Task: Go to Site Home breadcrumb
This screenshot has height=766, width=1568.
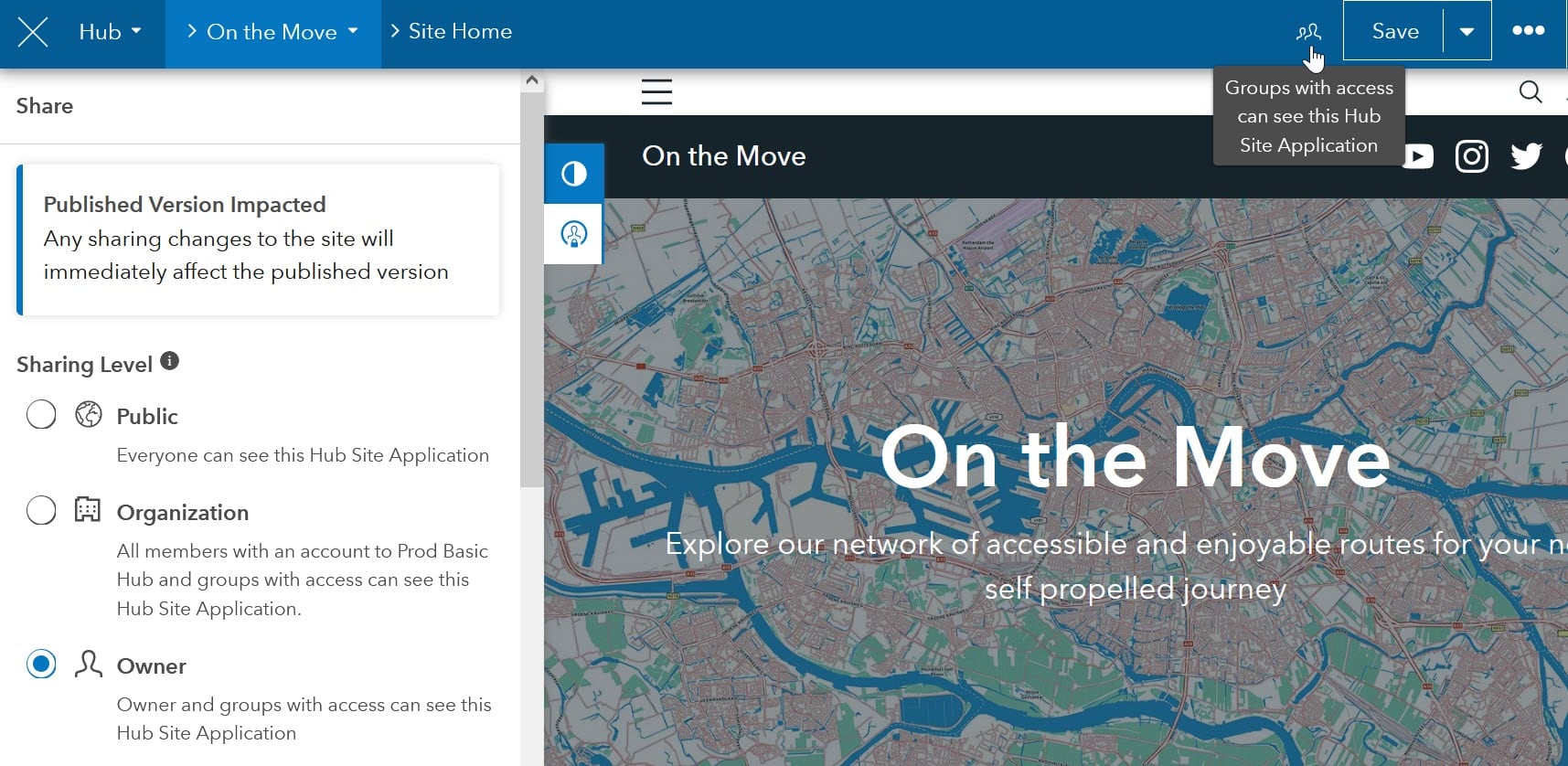Action: (460, 31)
